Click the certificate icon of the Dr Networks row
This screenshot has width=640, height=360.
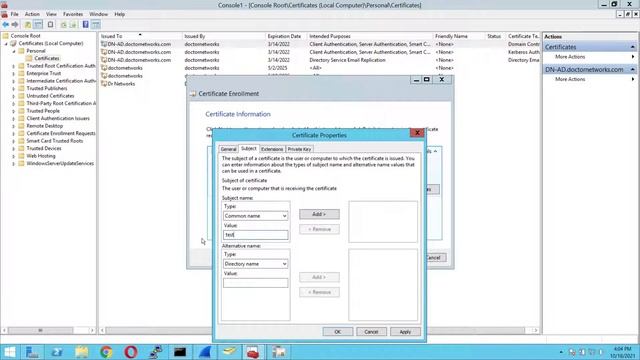[x=104, y=84]
